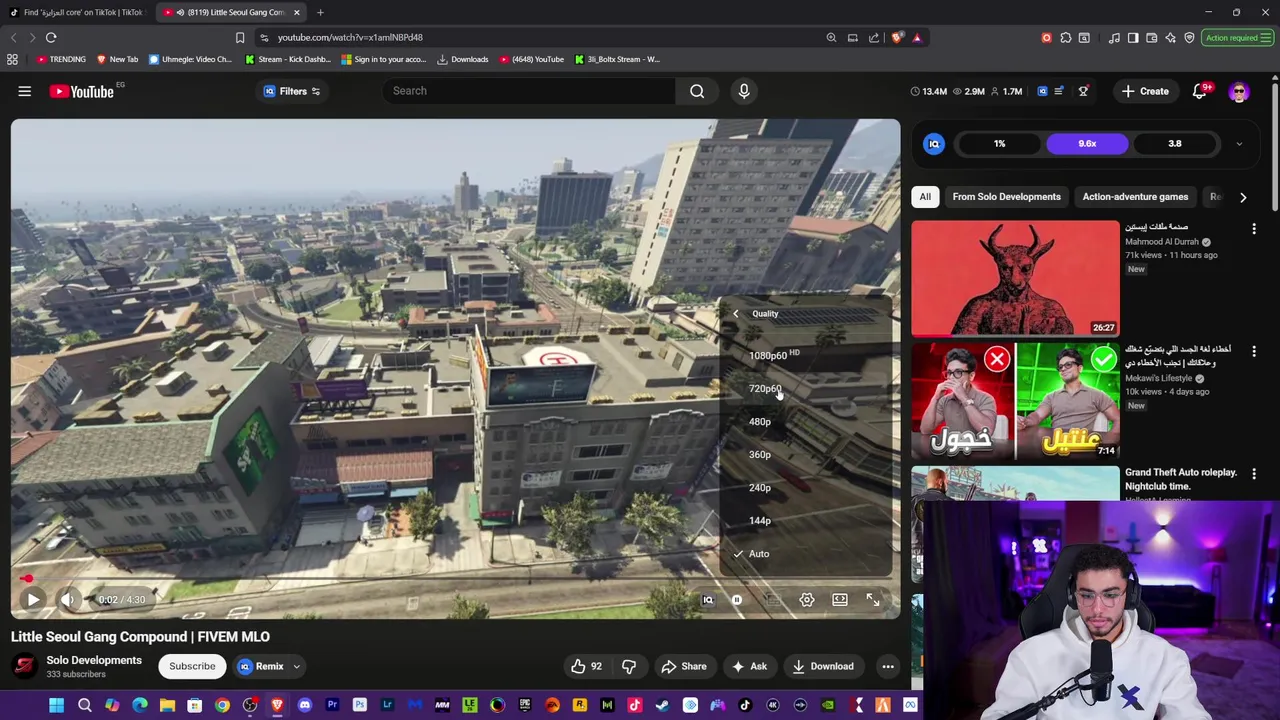Screen dimensions: 1280x720
Task: Bookmark this page icon in address bar
Action: tap(240, 37)
